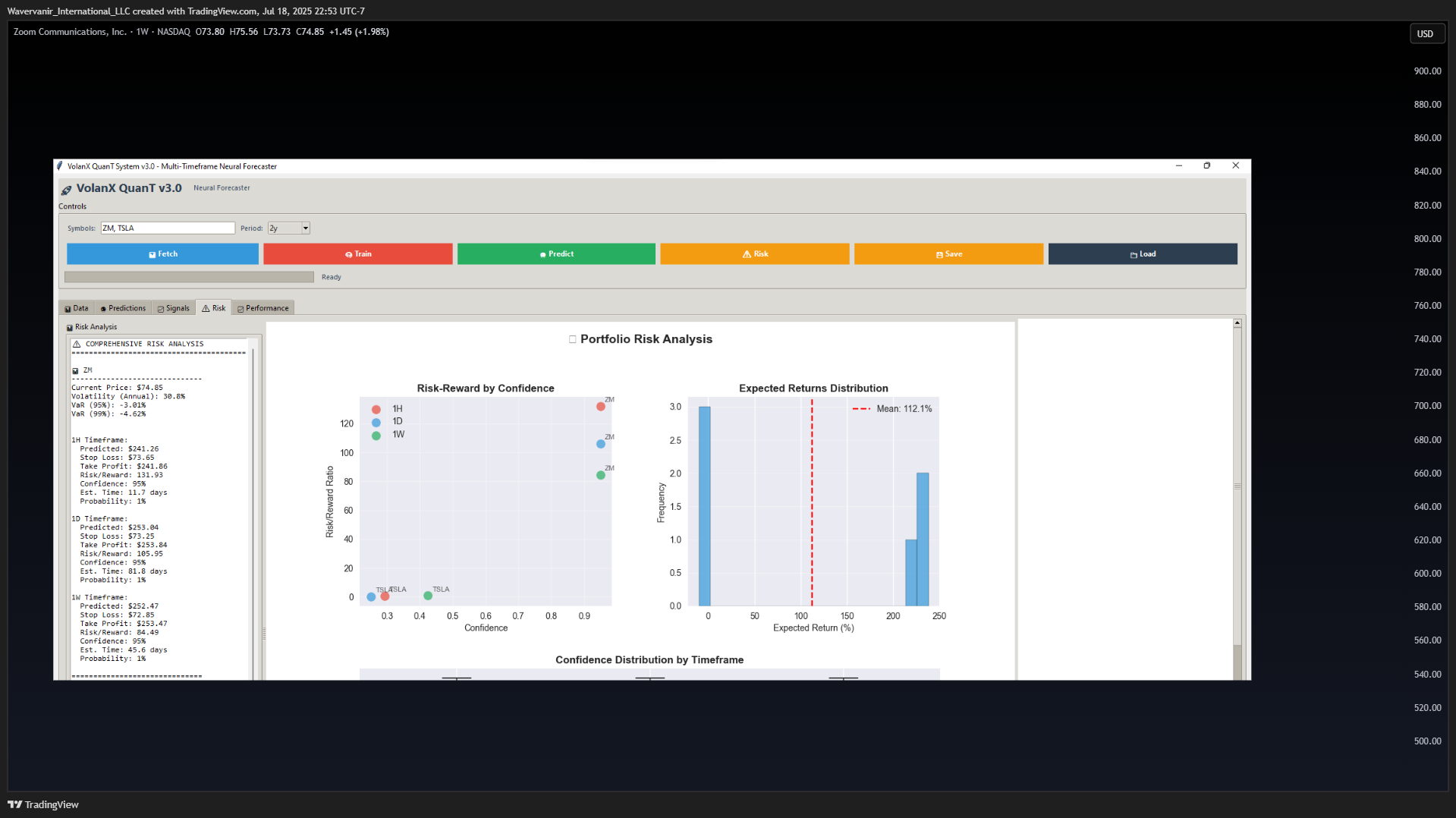Viewport: 1456px width, 818px height.
Task: Click the USD currency button on TradingView
Action: point(1426,34)
